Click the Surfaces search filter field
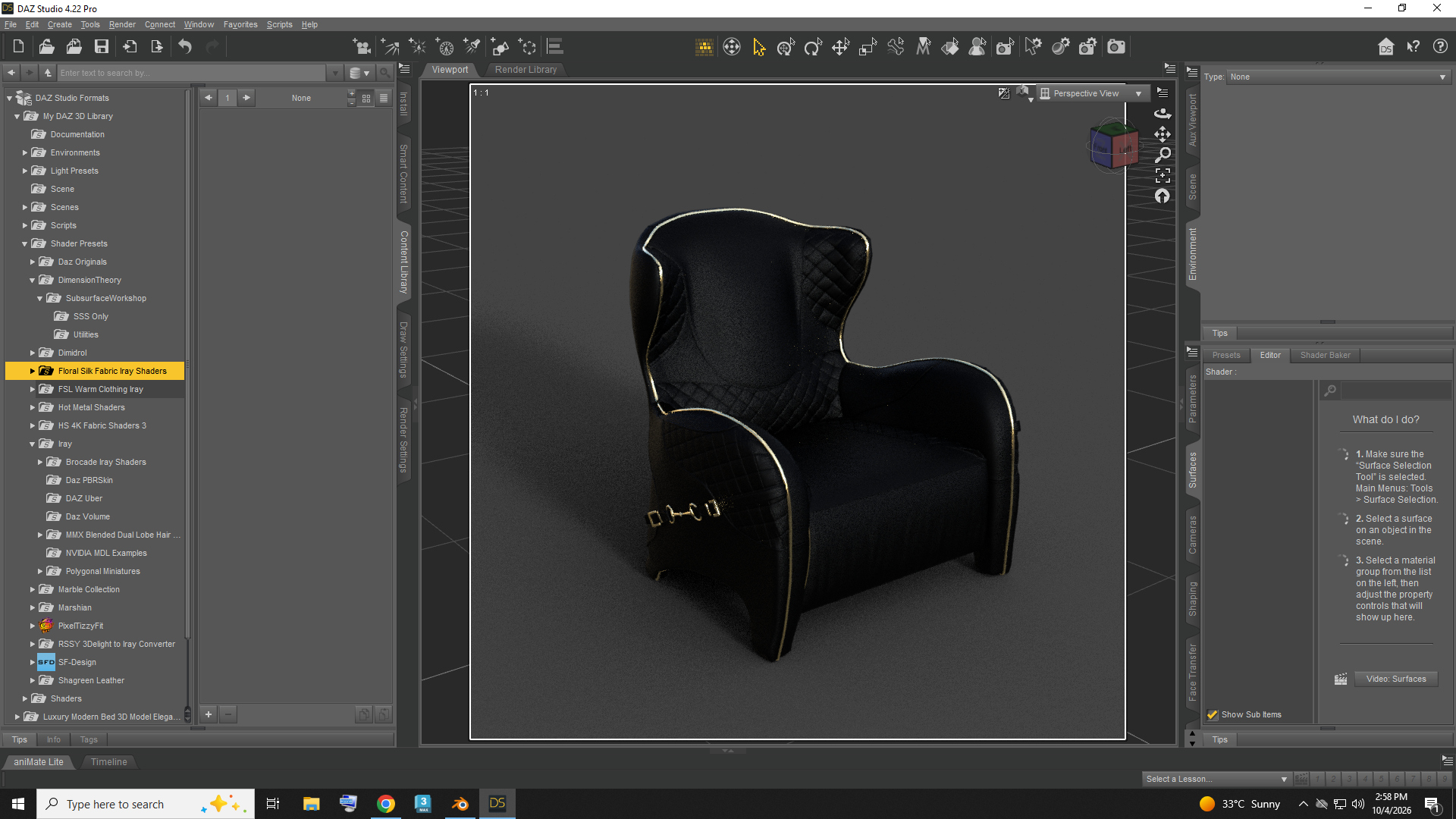Image resolution: width=1456 pixels, height=819 pixels. [1395, 390]
